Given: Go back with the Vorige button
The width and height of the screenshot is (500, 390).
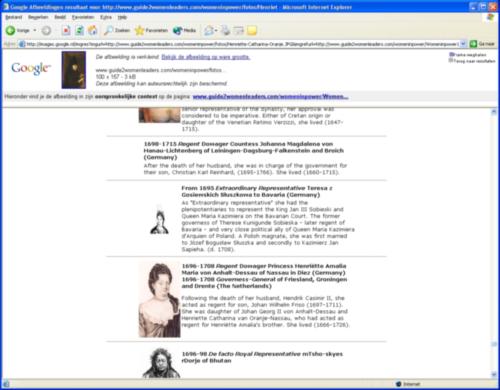Looking at the screenshot, I should point(18,31).
